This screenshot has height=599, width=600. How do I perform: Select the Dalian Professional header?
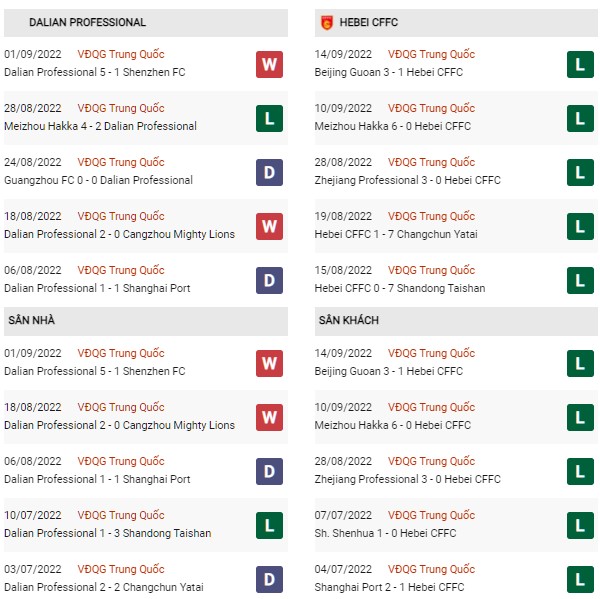pos(146,23)
